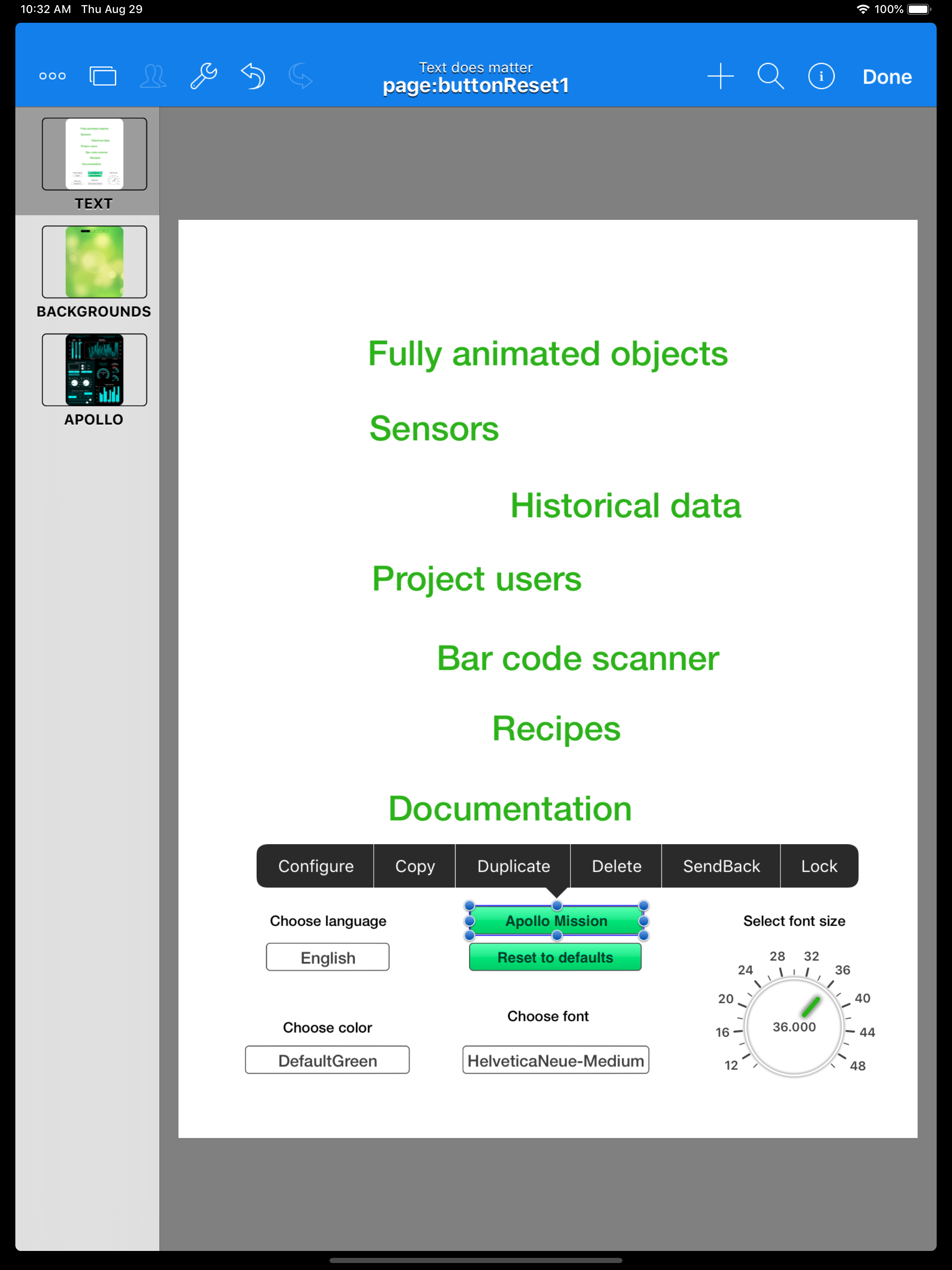Select the 'Fully animated objects' text
The width and height of the screenshot is (952, 1270).
(x=548, y=354)
